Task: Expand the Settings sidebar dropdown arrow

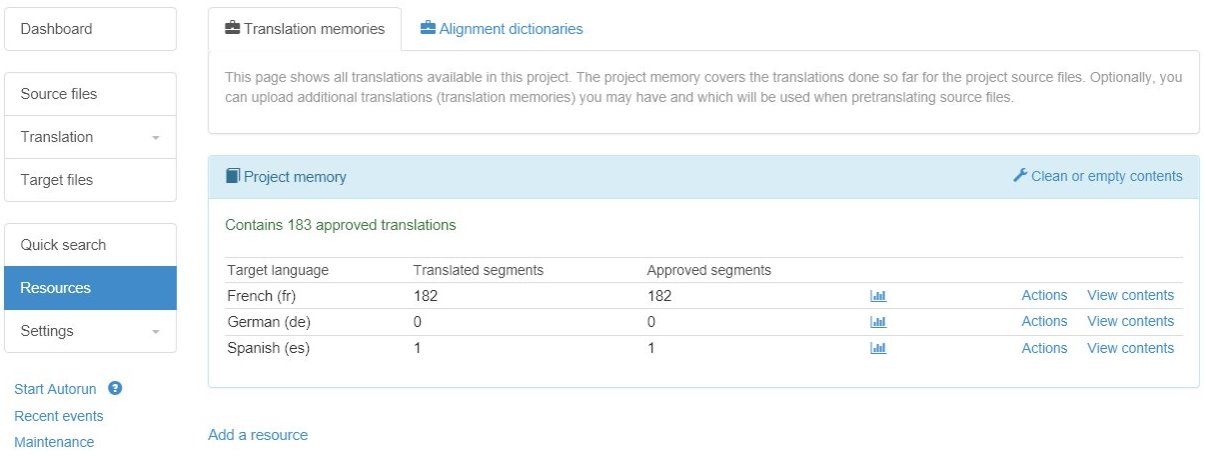Action: pos(156,332)
